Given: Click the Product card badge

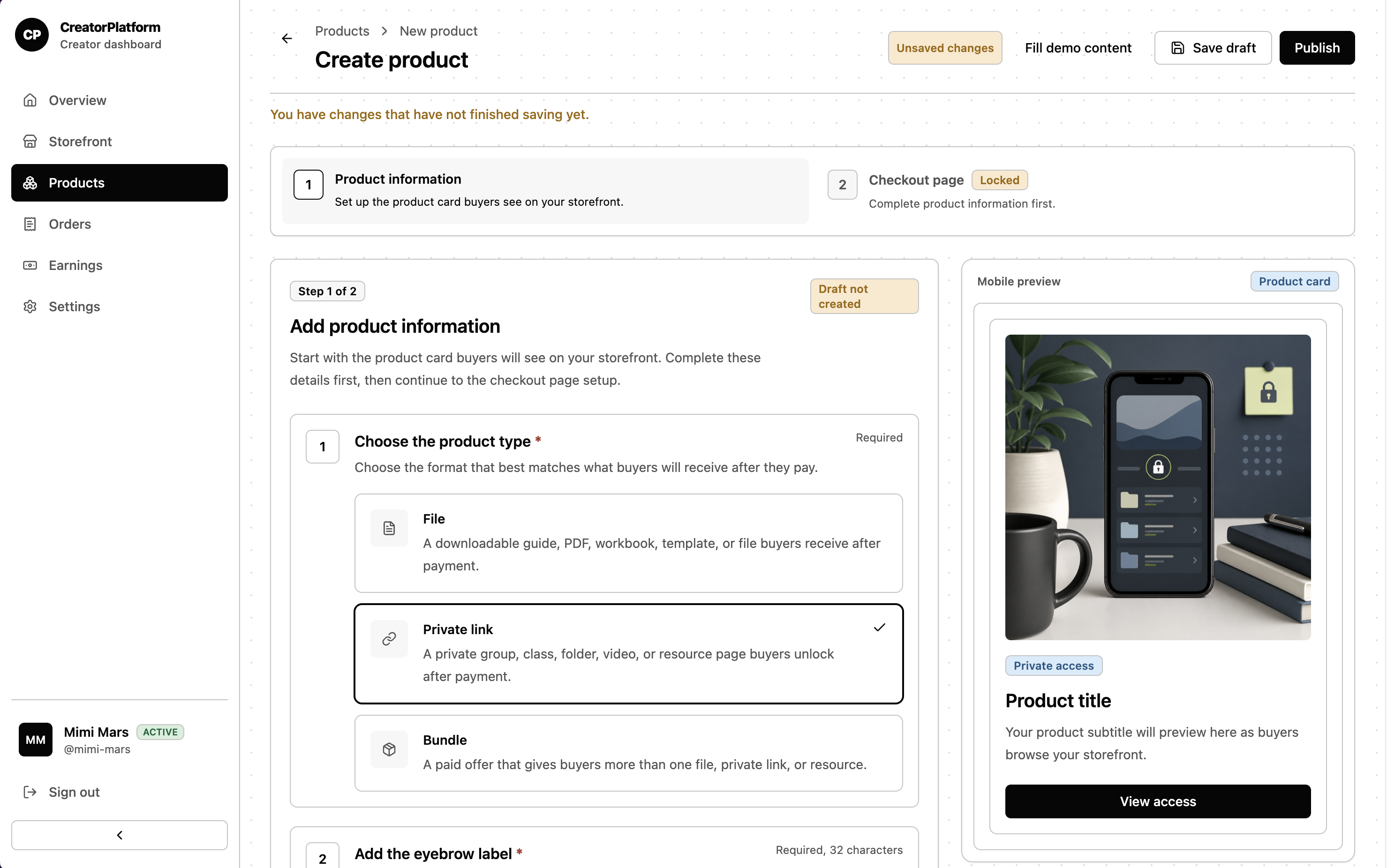Looking at the screenshot, I should click(1294, 281).
